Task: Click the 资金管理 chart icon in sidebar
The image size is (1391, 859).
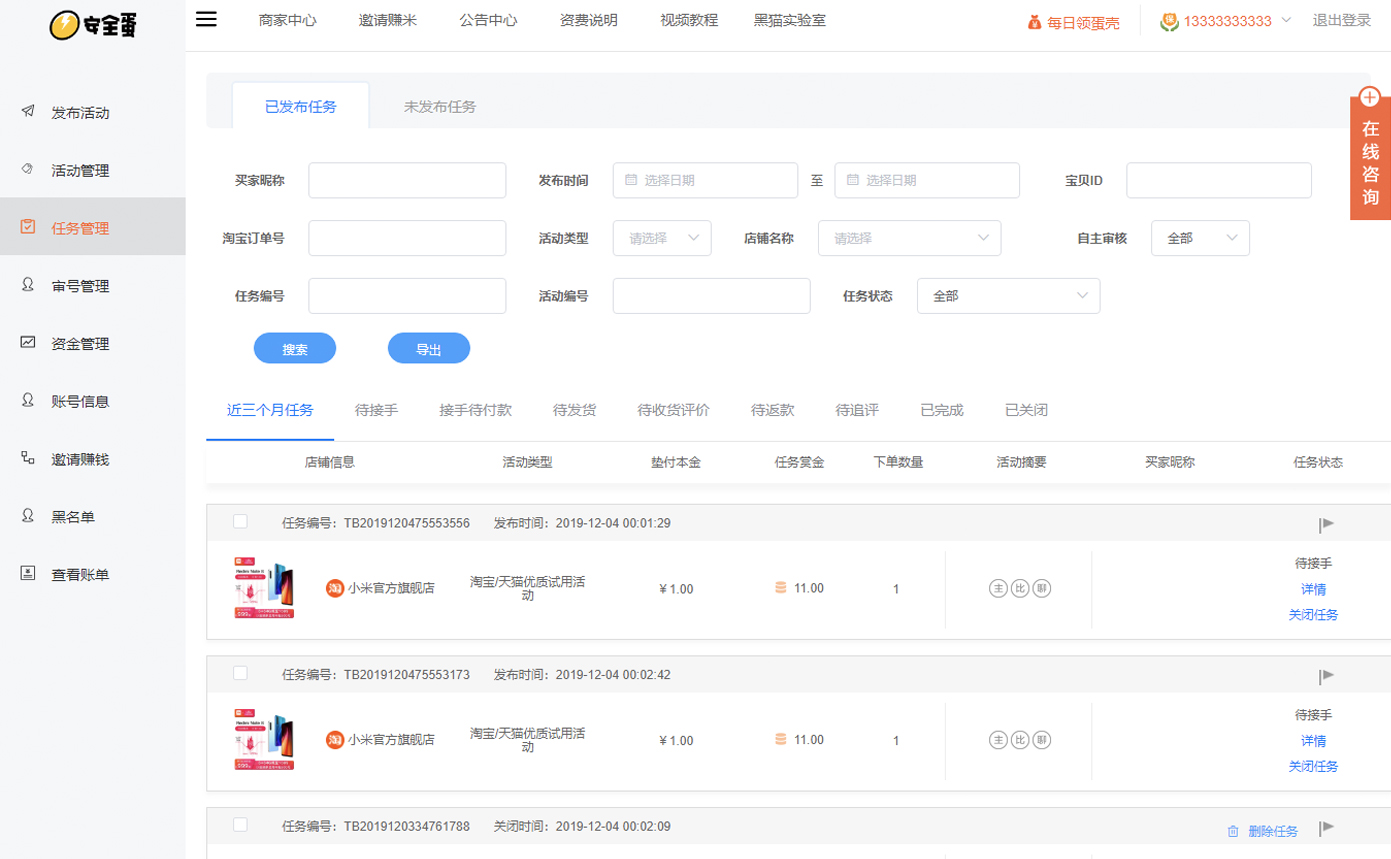Action: tap(28, 343)
